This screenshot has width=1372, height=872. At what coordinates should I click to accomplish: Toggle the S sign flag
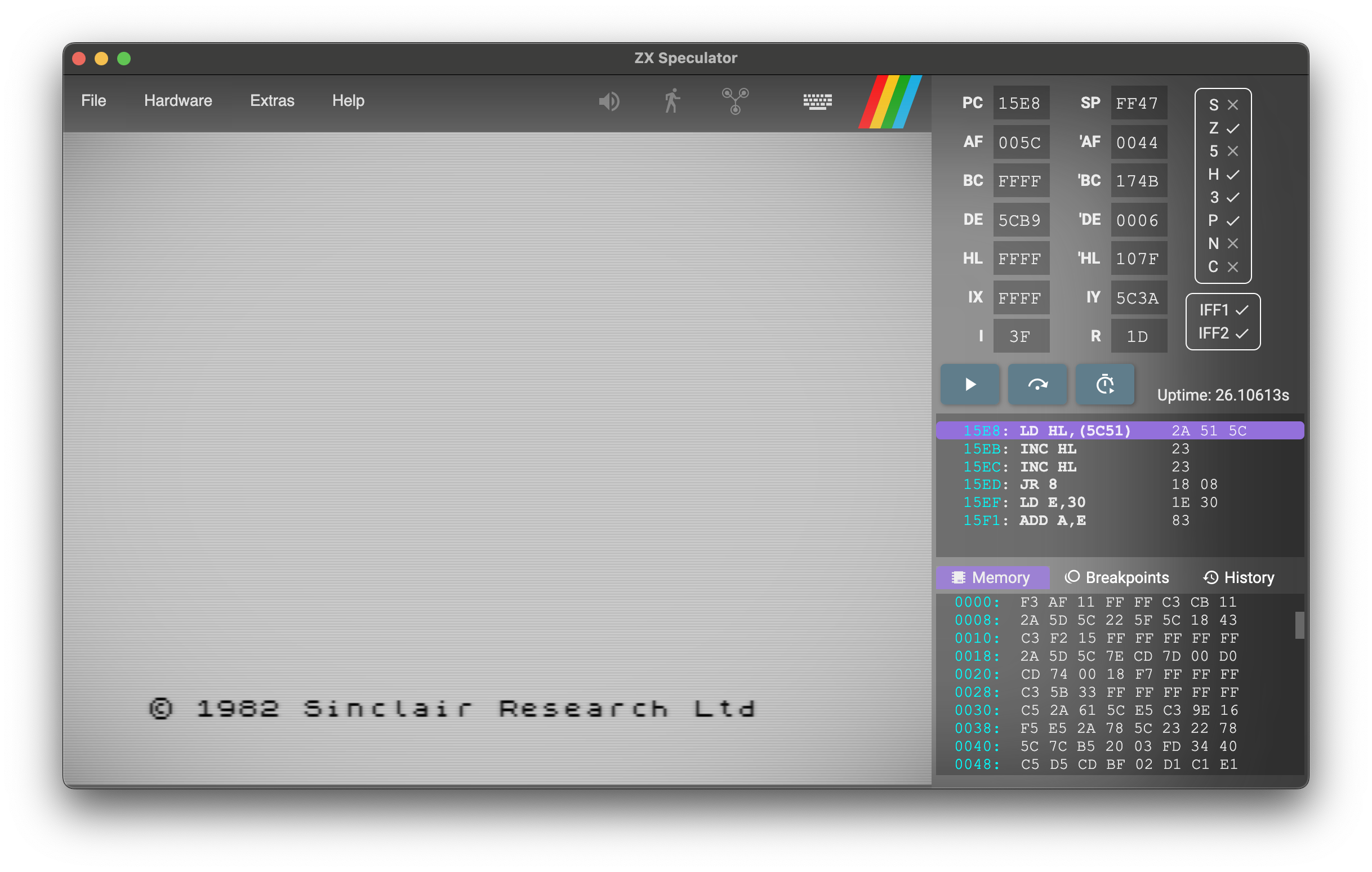1232,105
